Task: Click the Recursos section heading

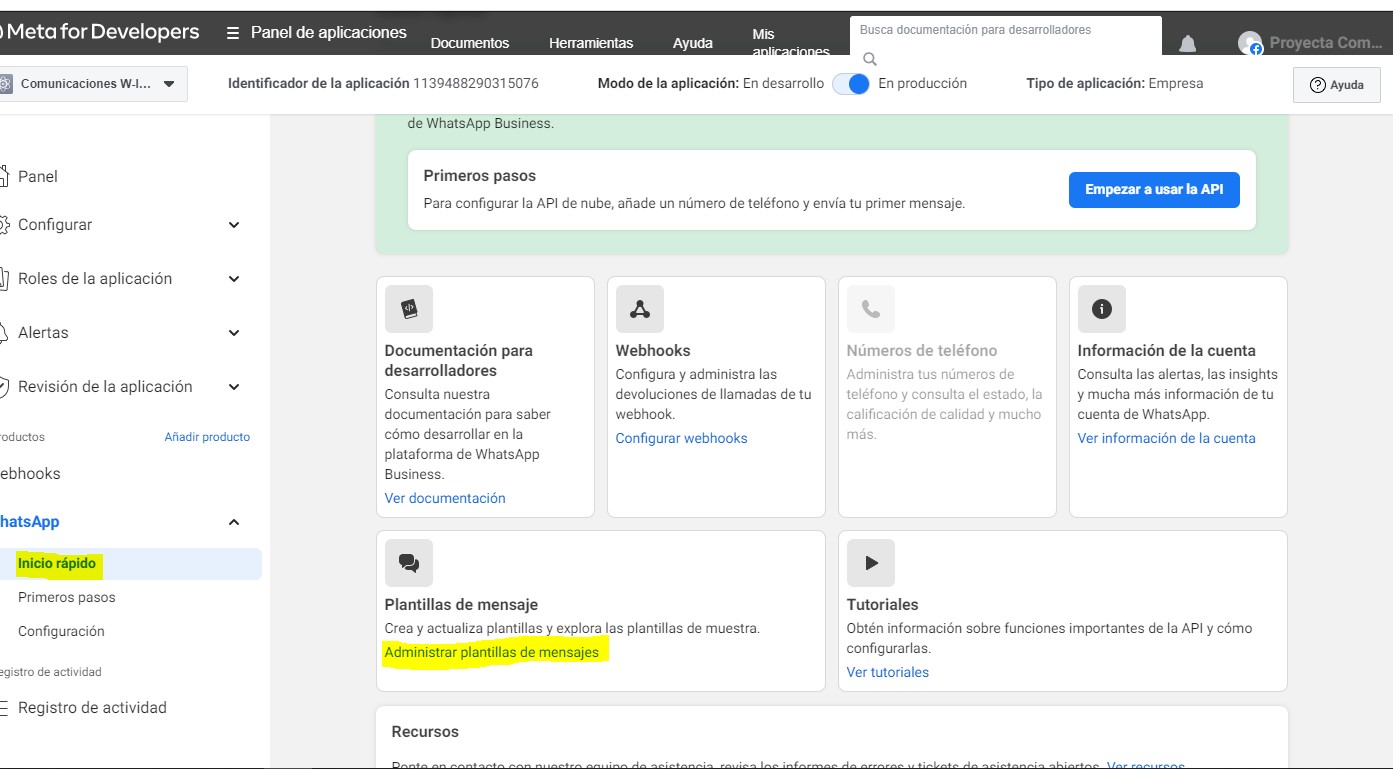Action: point(425,732)
